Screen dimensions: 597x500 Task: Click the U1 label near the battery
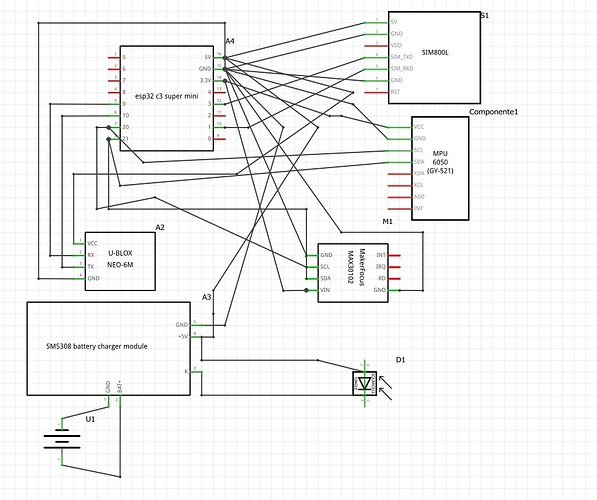tap(90, 419)
